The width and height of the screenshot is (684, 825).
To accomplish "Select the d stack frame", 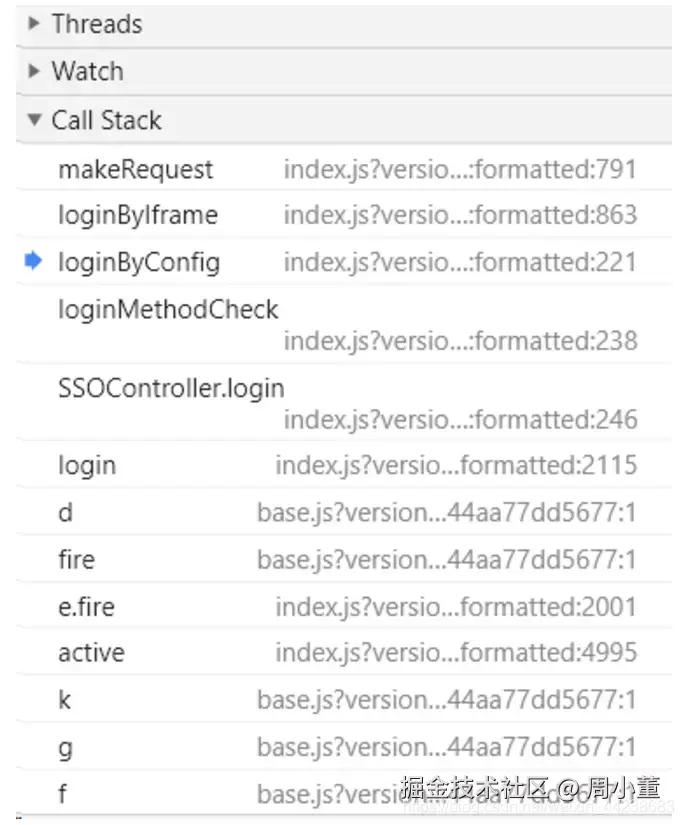I will coord(65,513).
